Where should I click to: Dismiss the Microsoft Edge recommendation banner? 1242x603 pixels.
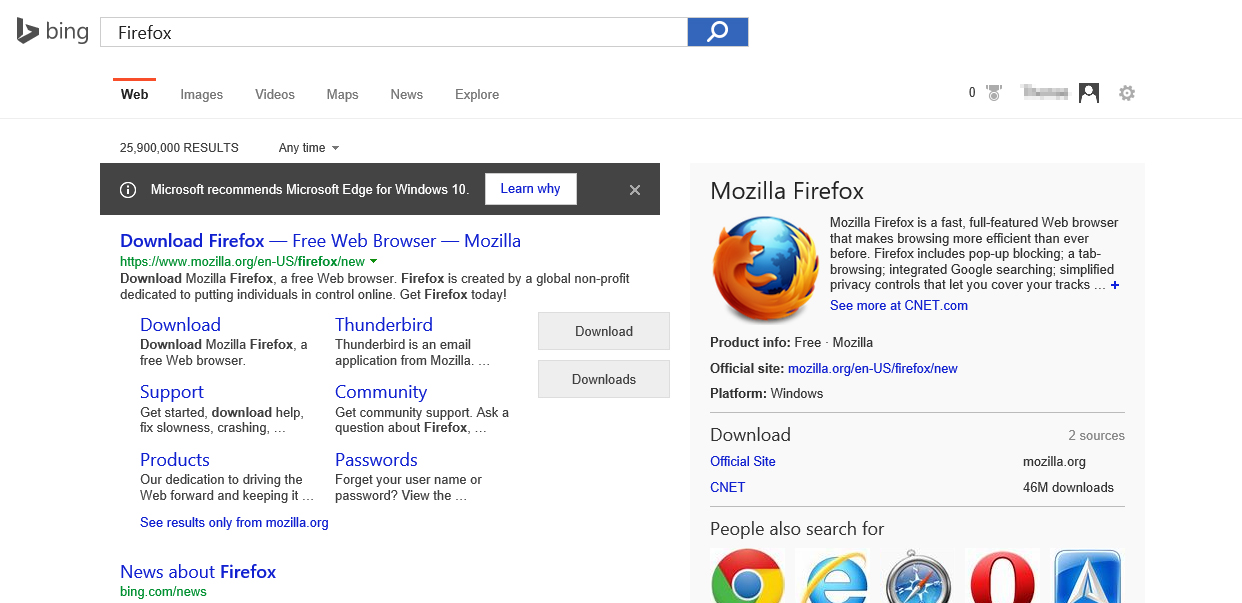tap(635, 189)
